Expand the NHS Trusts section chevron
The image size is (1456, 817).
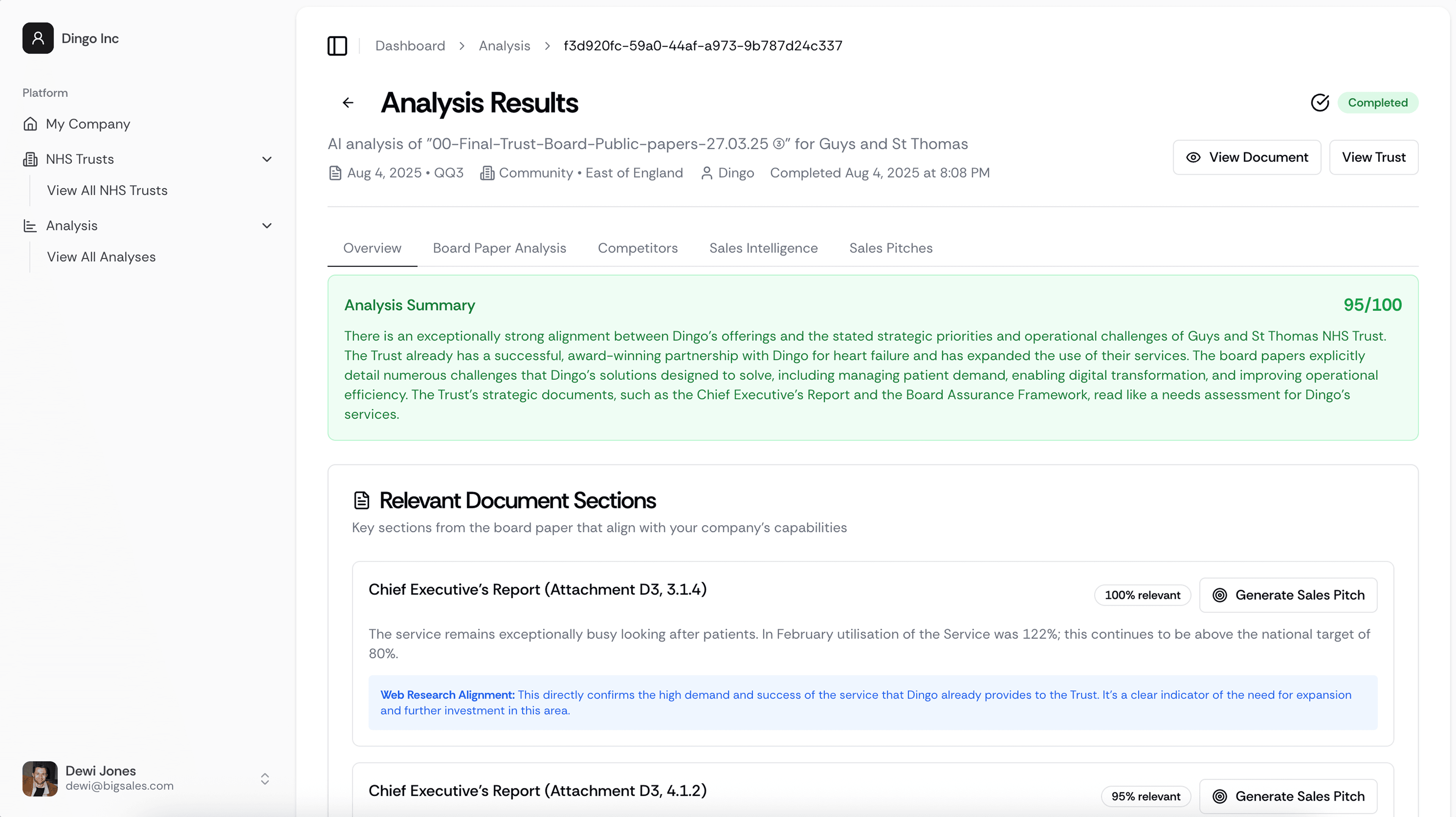267,159
